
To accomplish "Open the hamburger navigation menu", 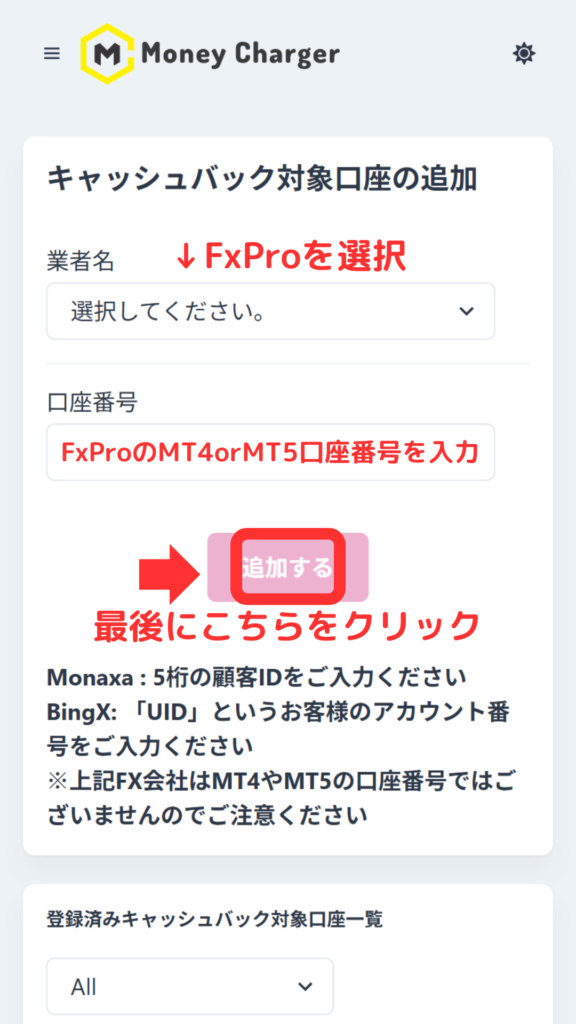I will (52, 54).
